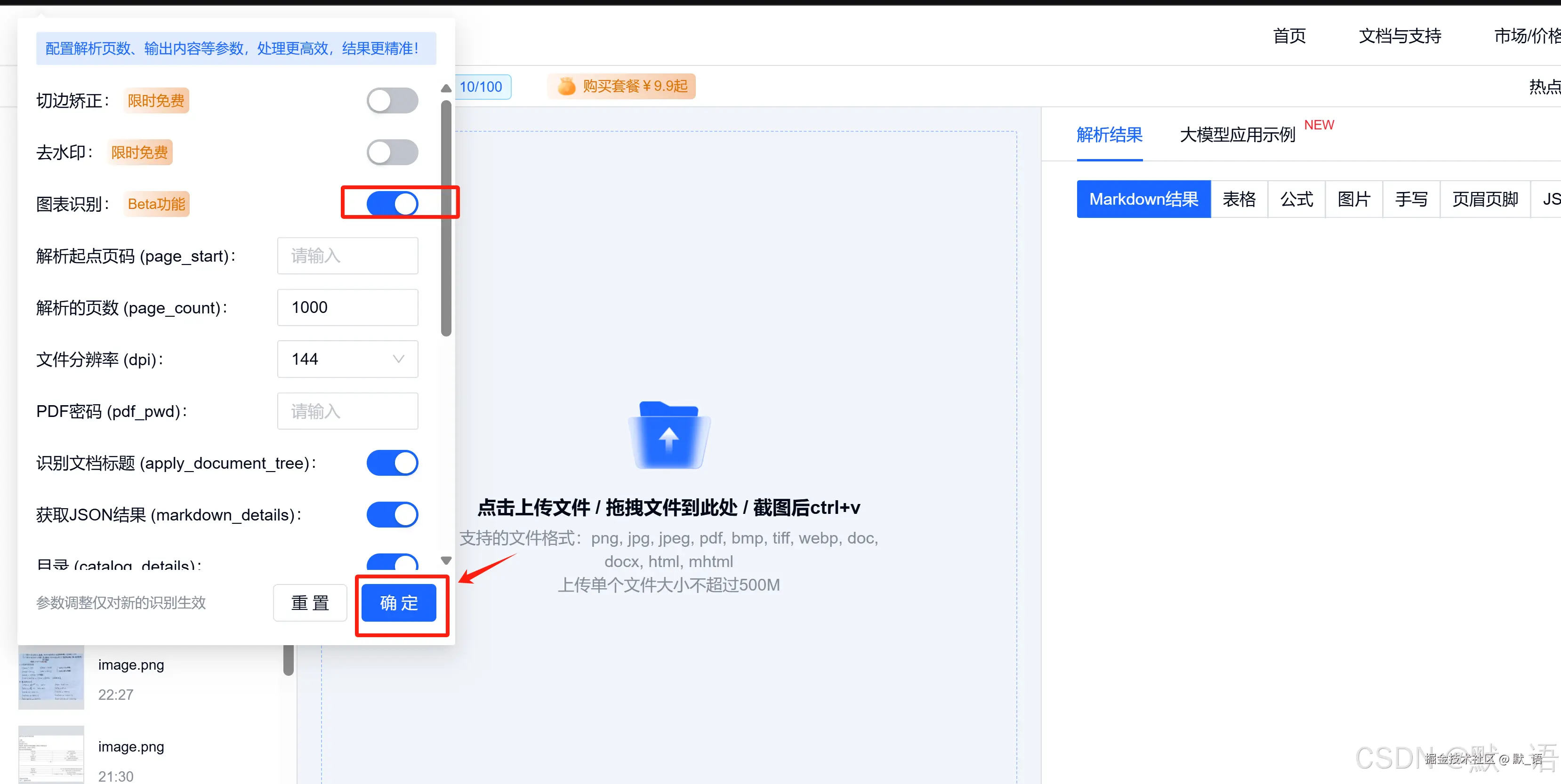Toggle off 识别文档标题 (apply_document_tree)
The height and width of the screenshot is (784, 1561).
coord(392,463)
